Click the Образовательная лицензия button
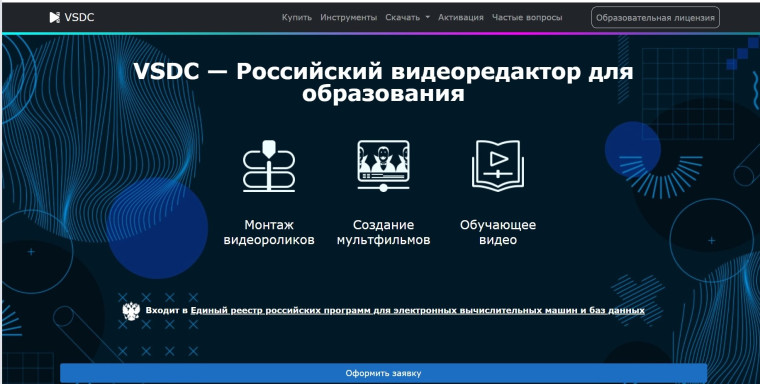 655,17
